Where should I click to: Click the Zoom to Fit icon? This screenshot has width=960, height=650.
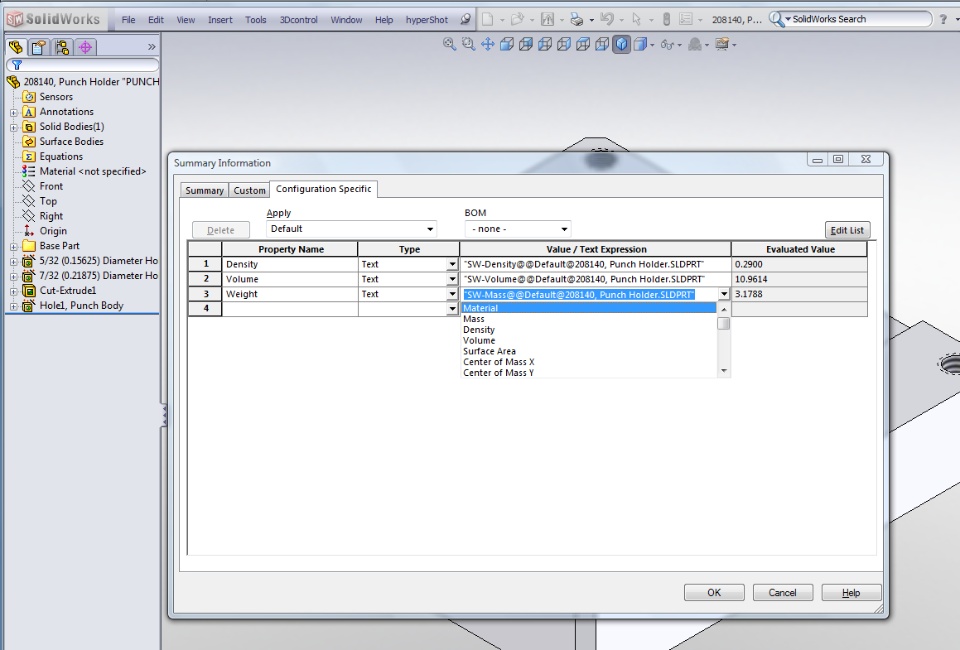[449, 44]
